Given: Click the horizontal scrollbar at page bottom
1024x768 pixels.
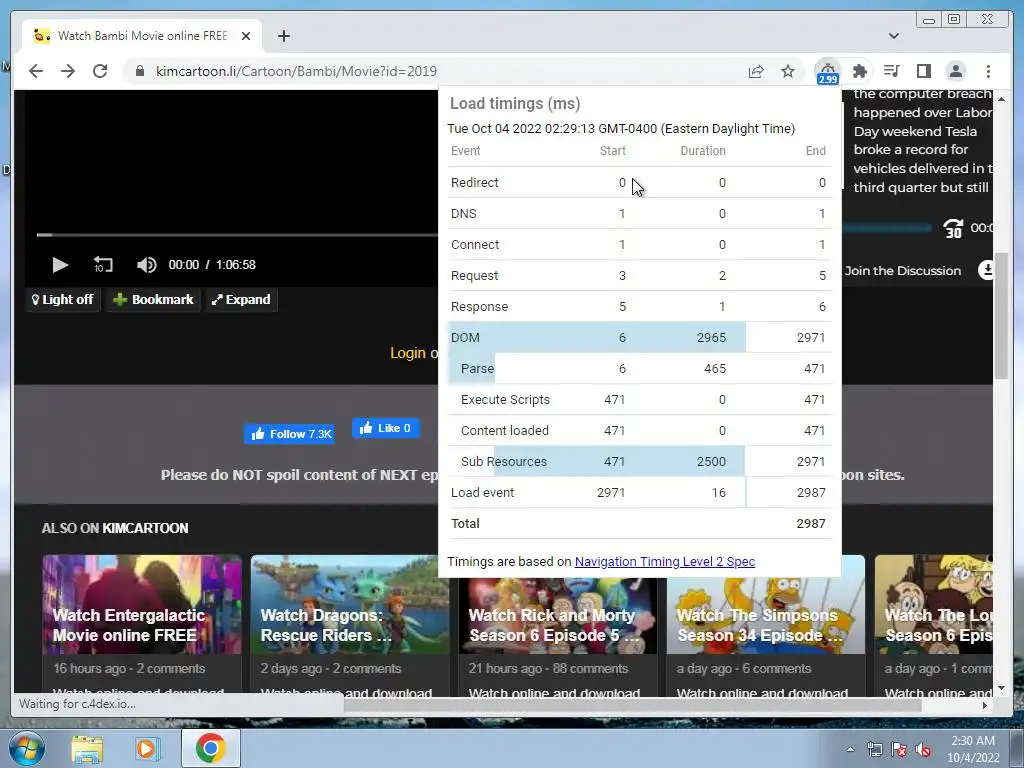Looking at the screenshot, I should click(633, 705).
